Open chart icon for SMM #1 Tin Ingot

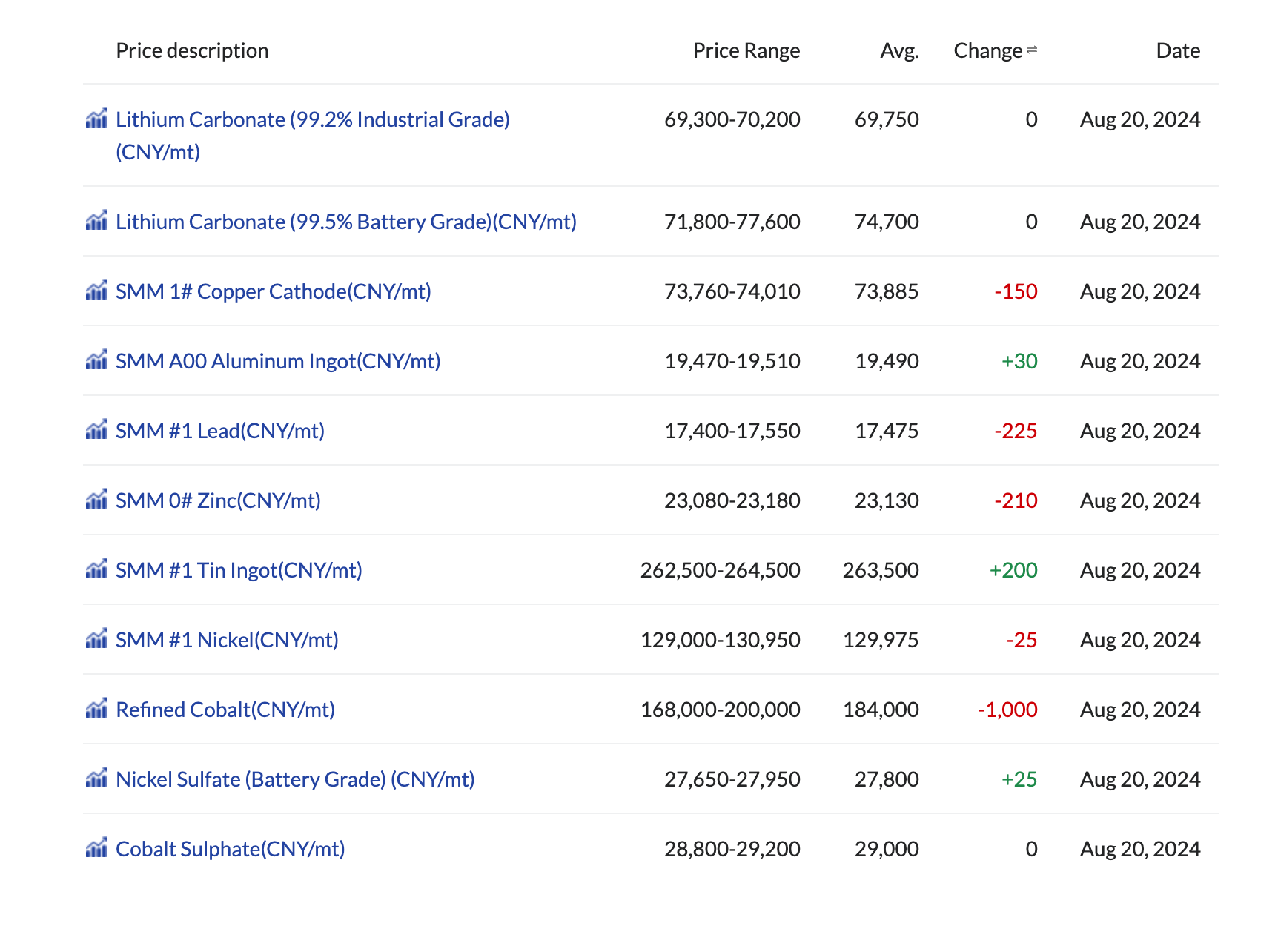pyautogui.click(x=96, y=569)
